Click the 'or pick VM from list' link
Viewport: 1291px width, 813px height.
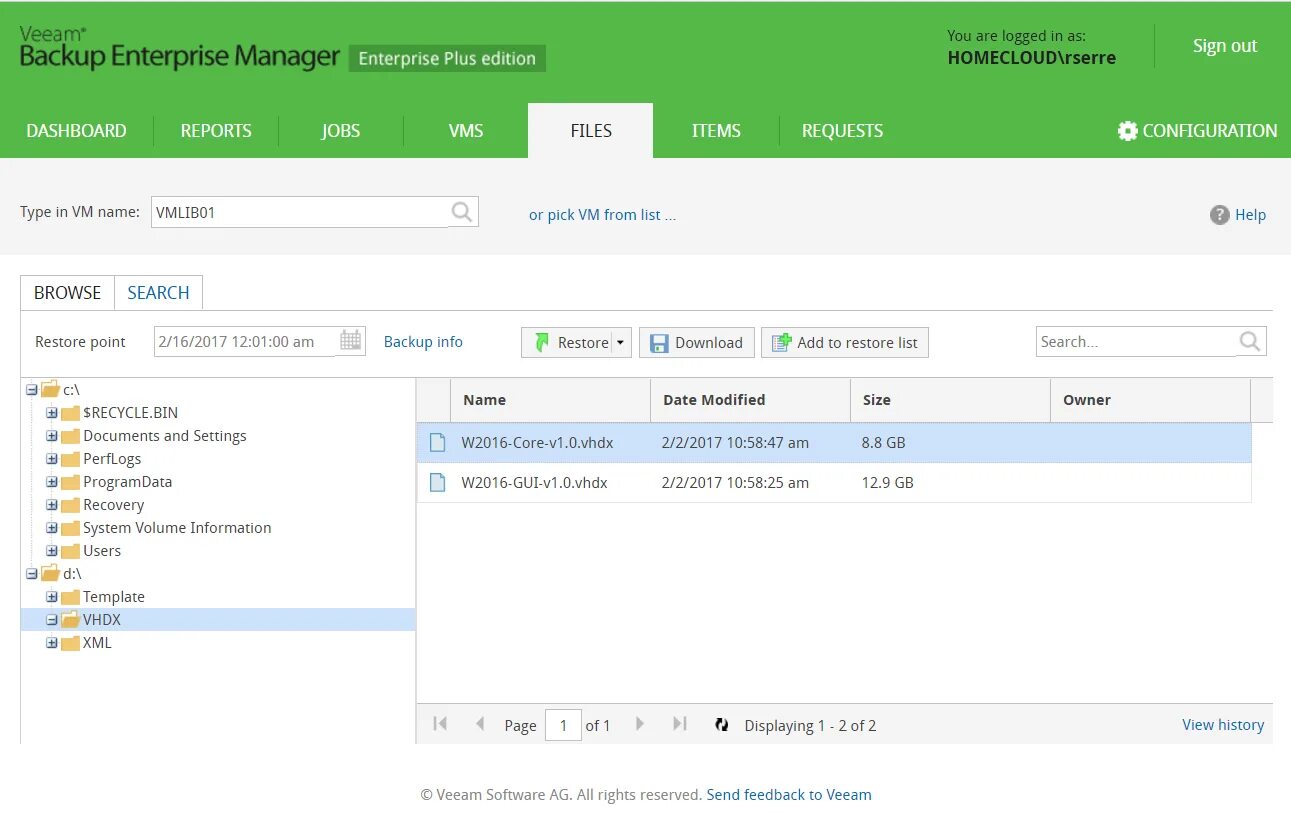tap(603, 214)
